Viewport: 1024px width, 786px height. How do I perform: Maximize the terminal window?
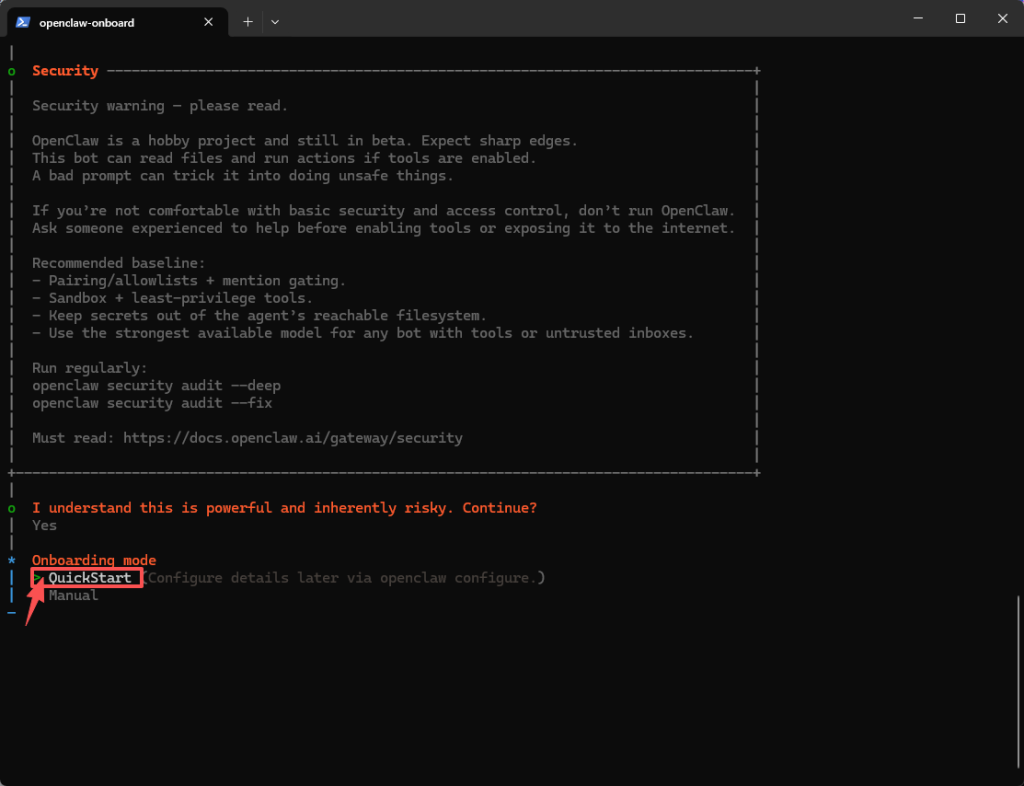pos(960,18)
